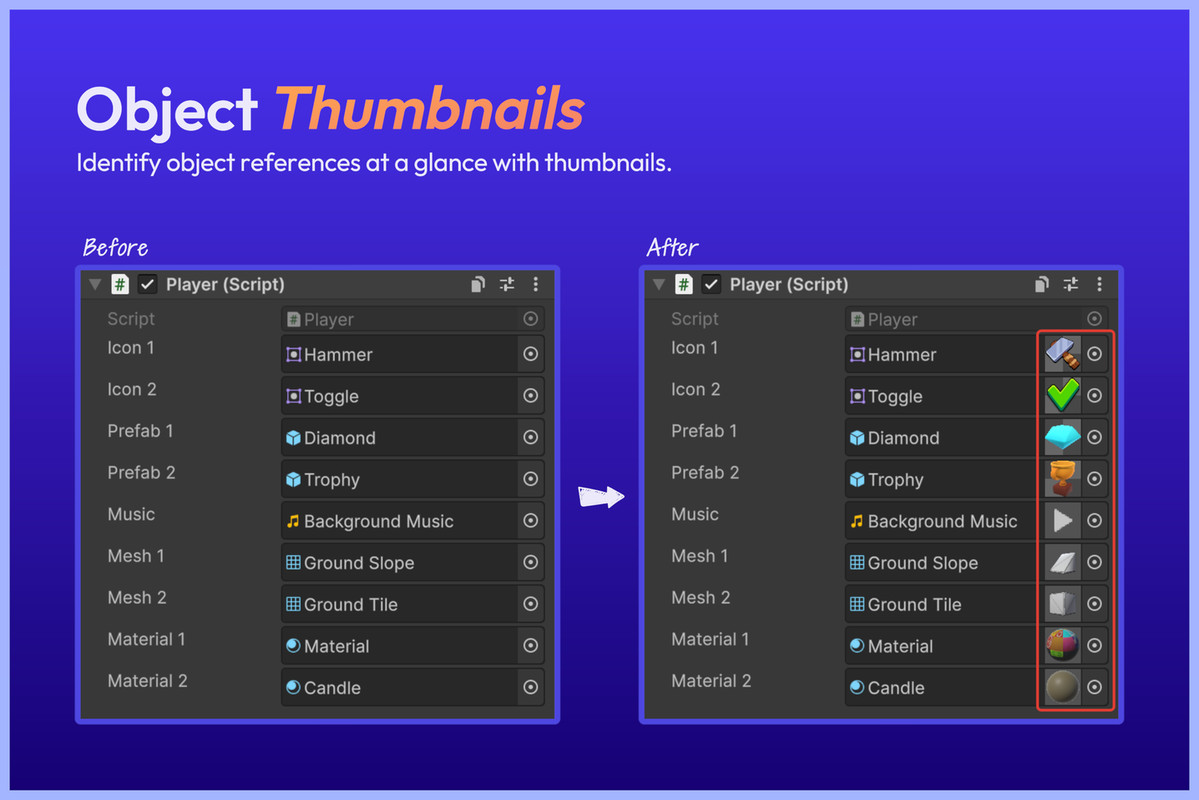Click the colorful Material sphere thumbnail
The image size is (1199, 800).
point(1062,646)
